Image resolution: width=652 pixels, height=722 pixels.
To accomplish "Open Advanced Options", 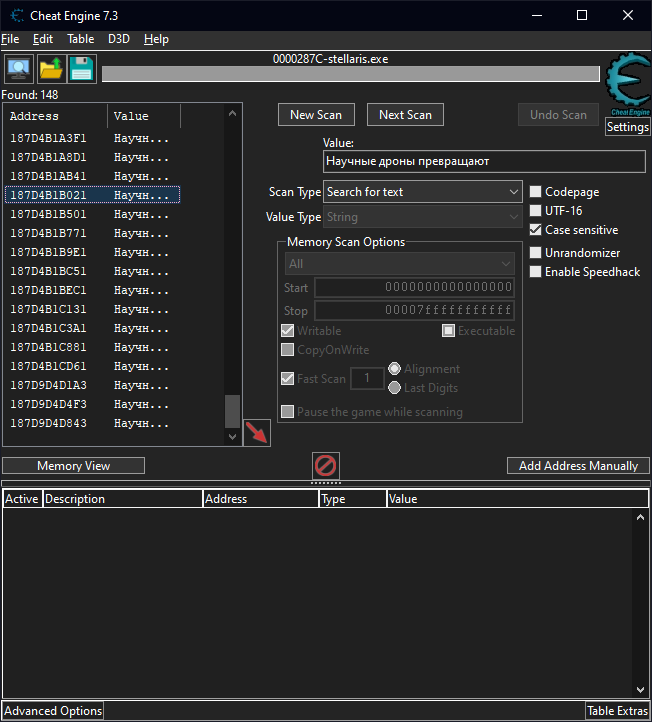I will (x=53, y=711).
